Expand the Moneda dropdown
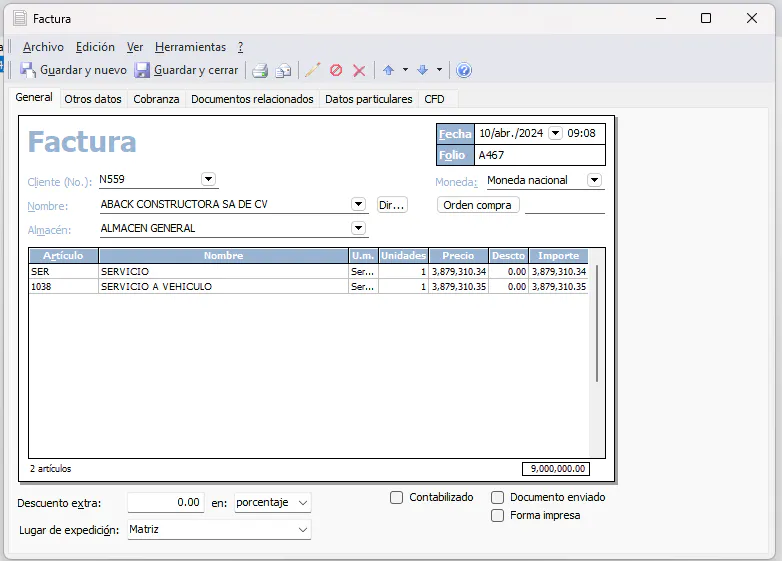 pyautogui.click(x=594, y=180)
